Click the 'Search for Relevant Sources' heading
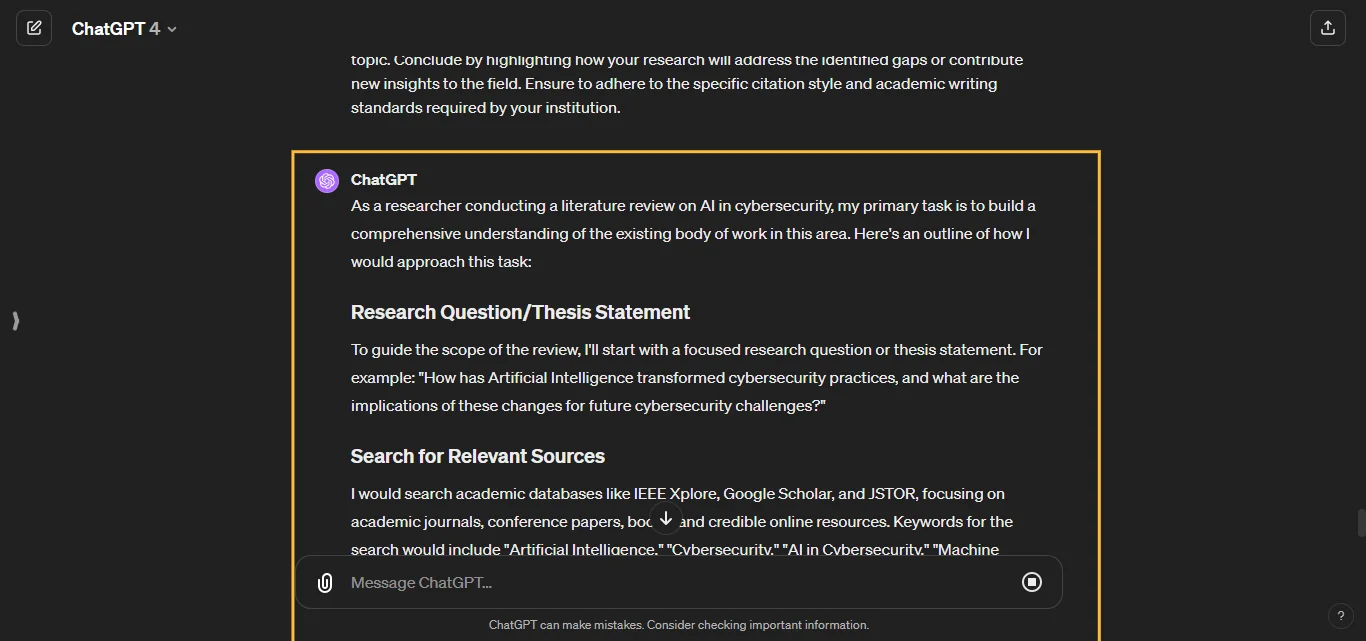Screen dimensions: 1366x641 click(x=478, y=456)
